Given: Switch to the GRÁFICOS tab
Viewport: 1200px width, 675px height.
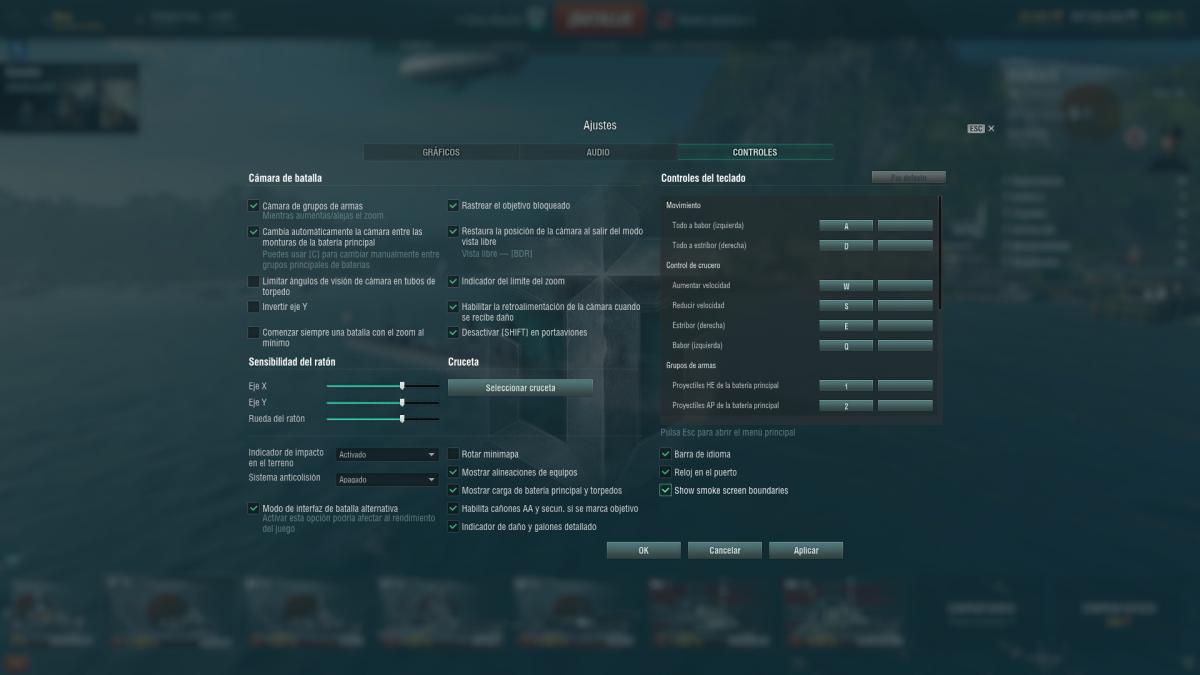Looking at the screenshot, I should coord(441,152).
